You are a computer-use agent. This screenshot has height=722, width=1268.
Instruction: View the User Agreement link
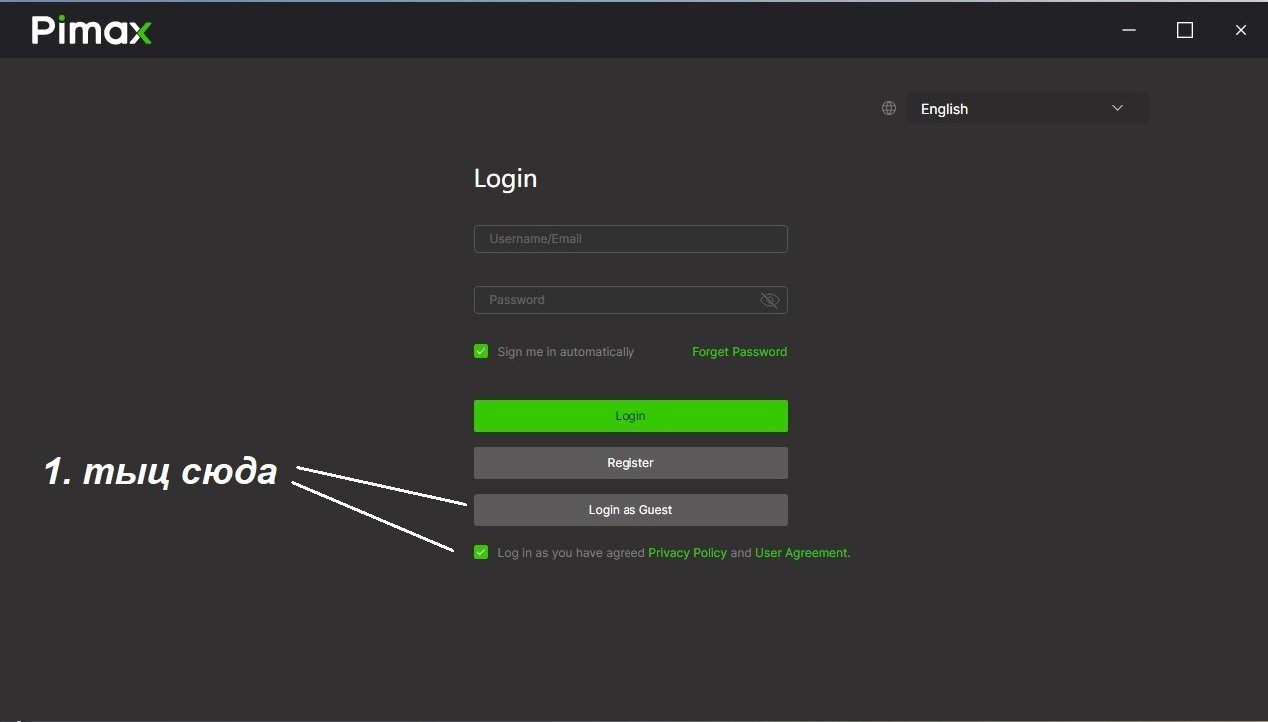coord(802,553)
